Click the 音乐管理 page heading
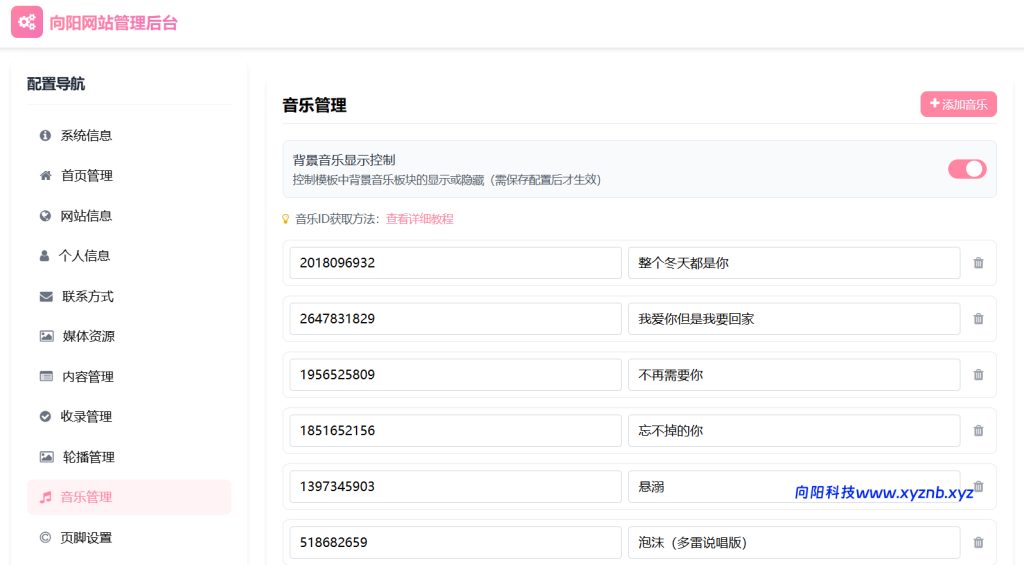The image size is (1024, 565). [314, 105]
